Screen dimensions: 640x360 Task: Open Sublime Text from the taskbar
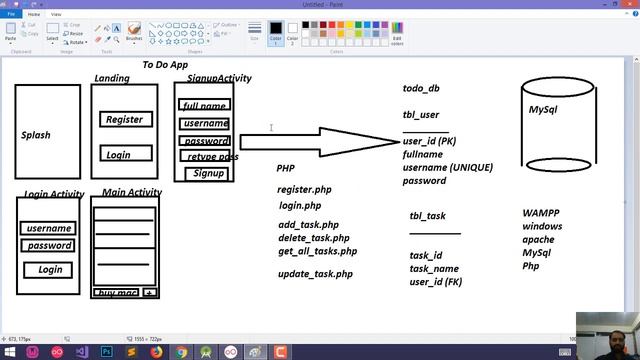(131, 352)
